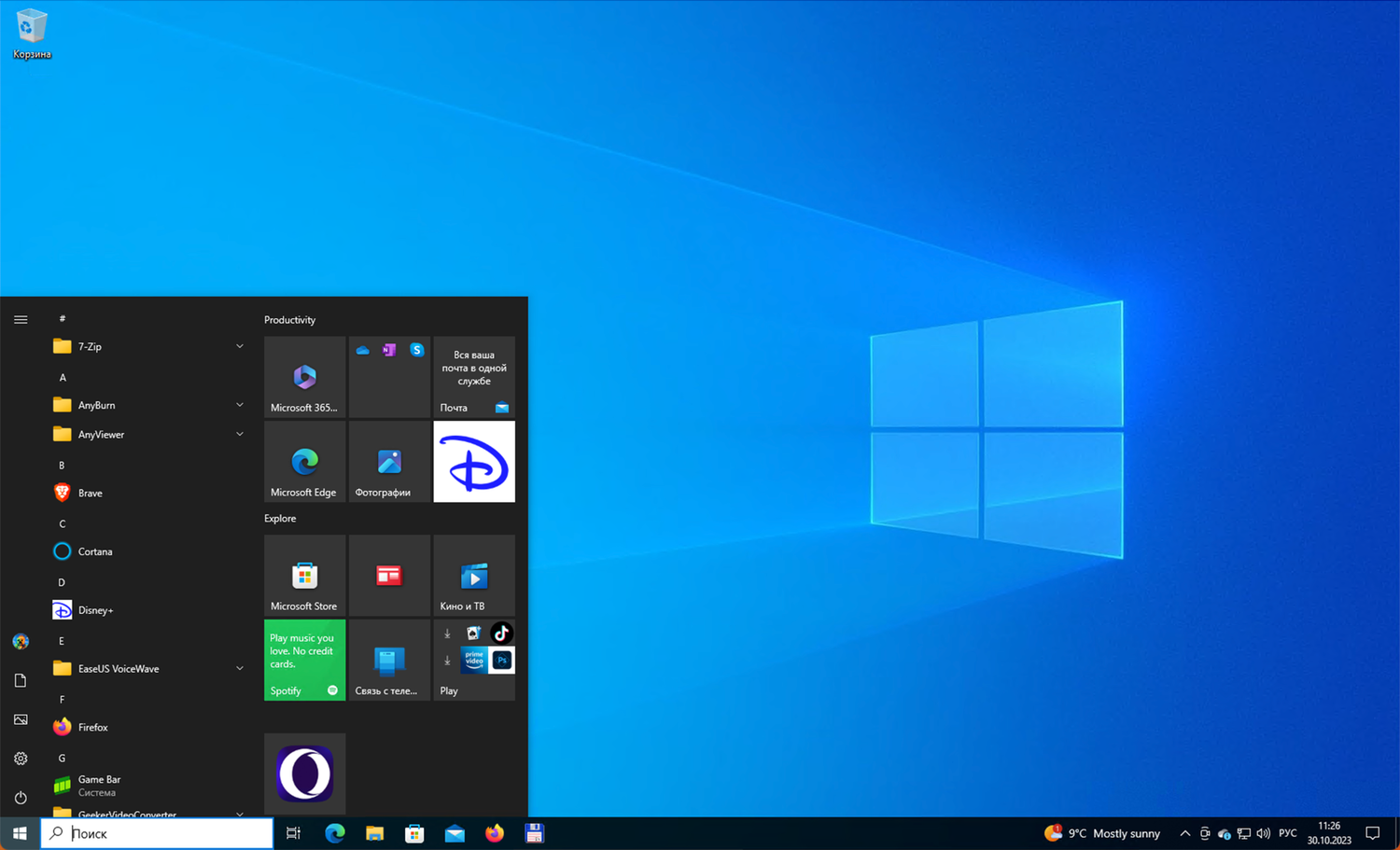Click the Power icon in Start sidebar
Viewport: 1400px width, 850px height.
coord(21,798)
